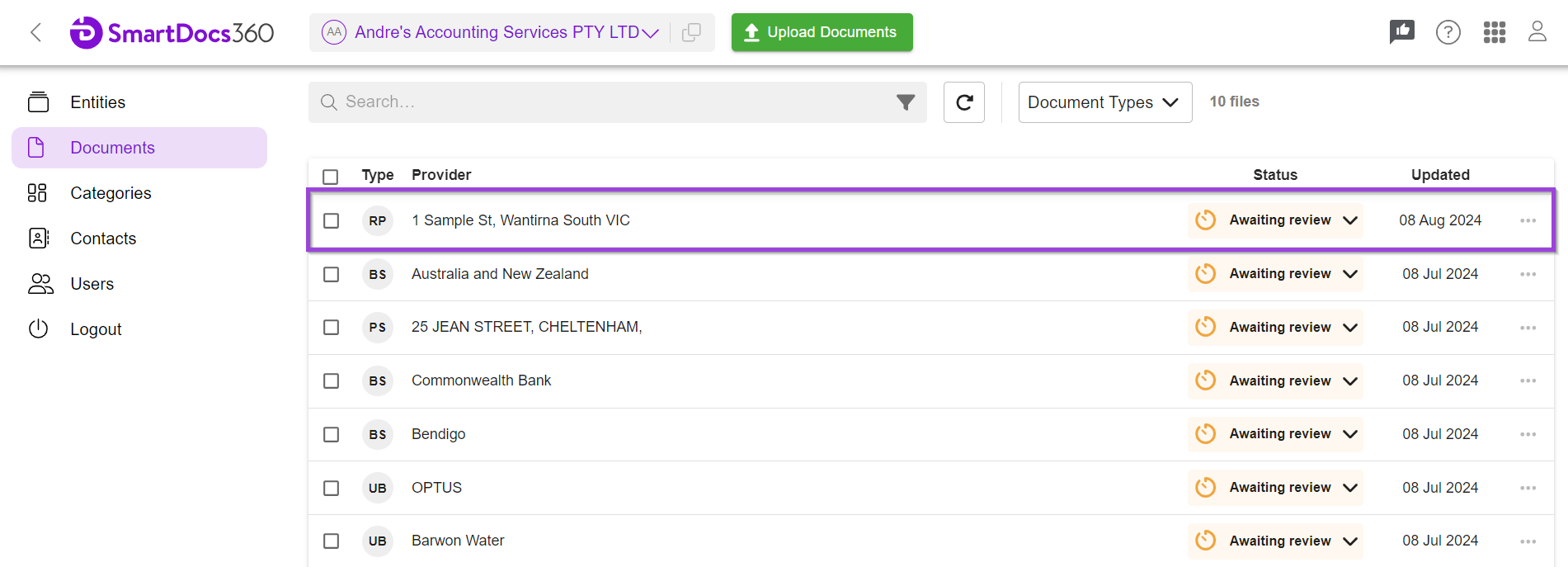Open the user profile icon

pyautogui.click(x=1537, y=32)
